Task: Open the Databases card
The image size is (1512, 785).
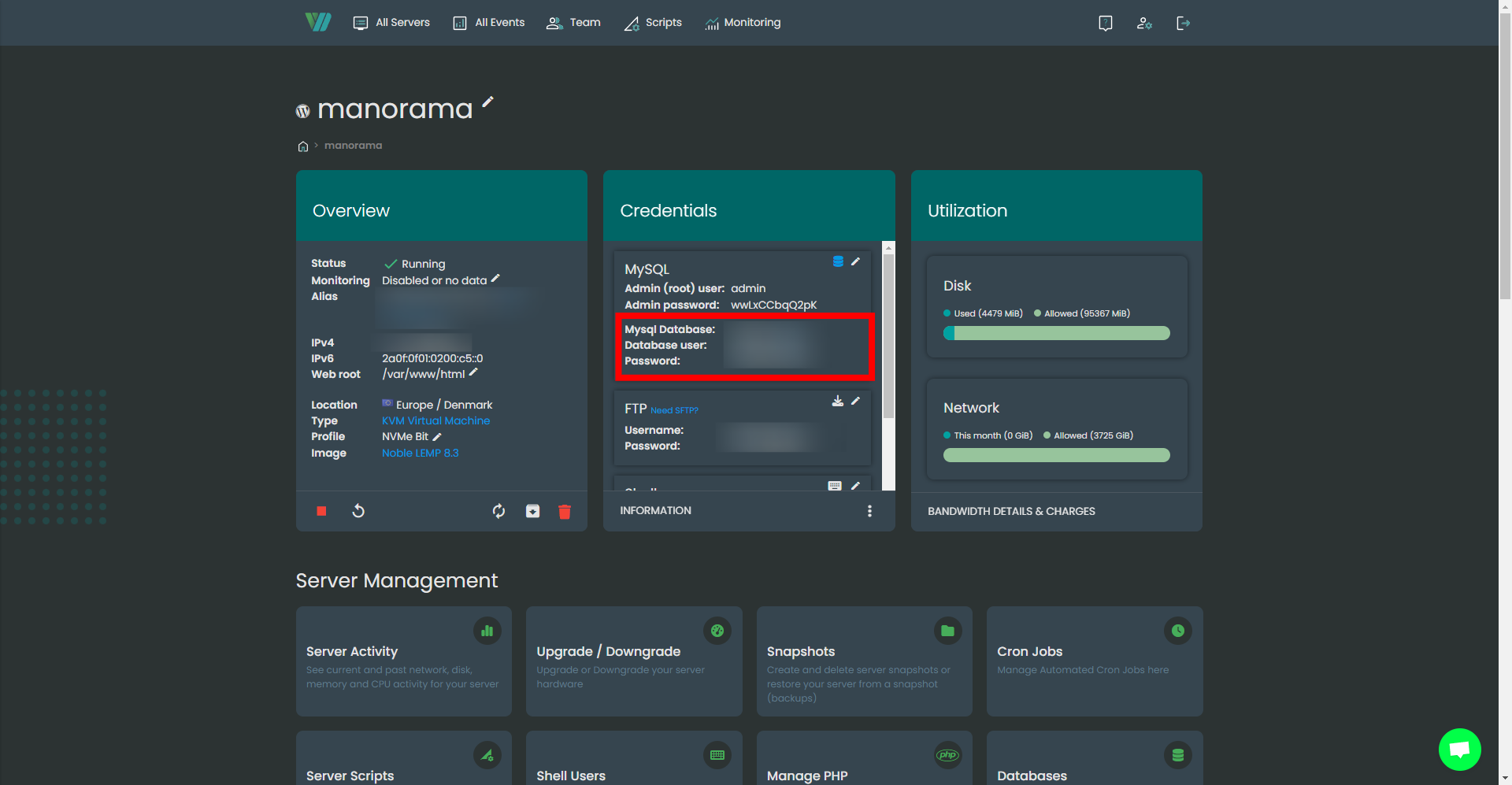Action: (1095, 758)
